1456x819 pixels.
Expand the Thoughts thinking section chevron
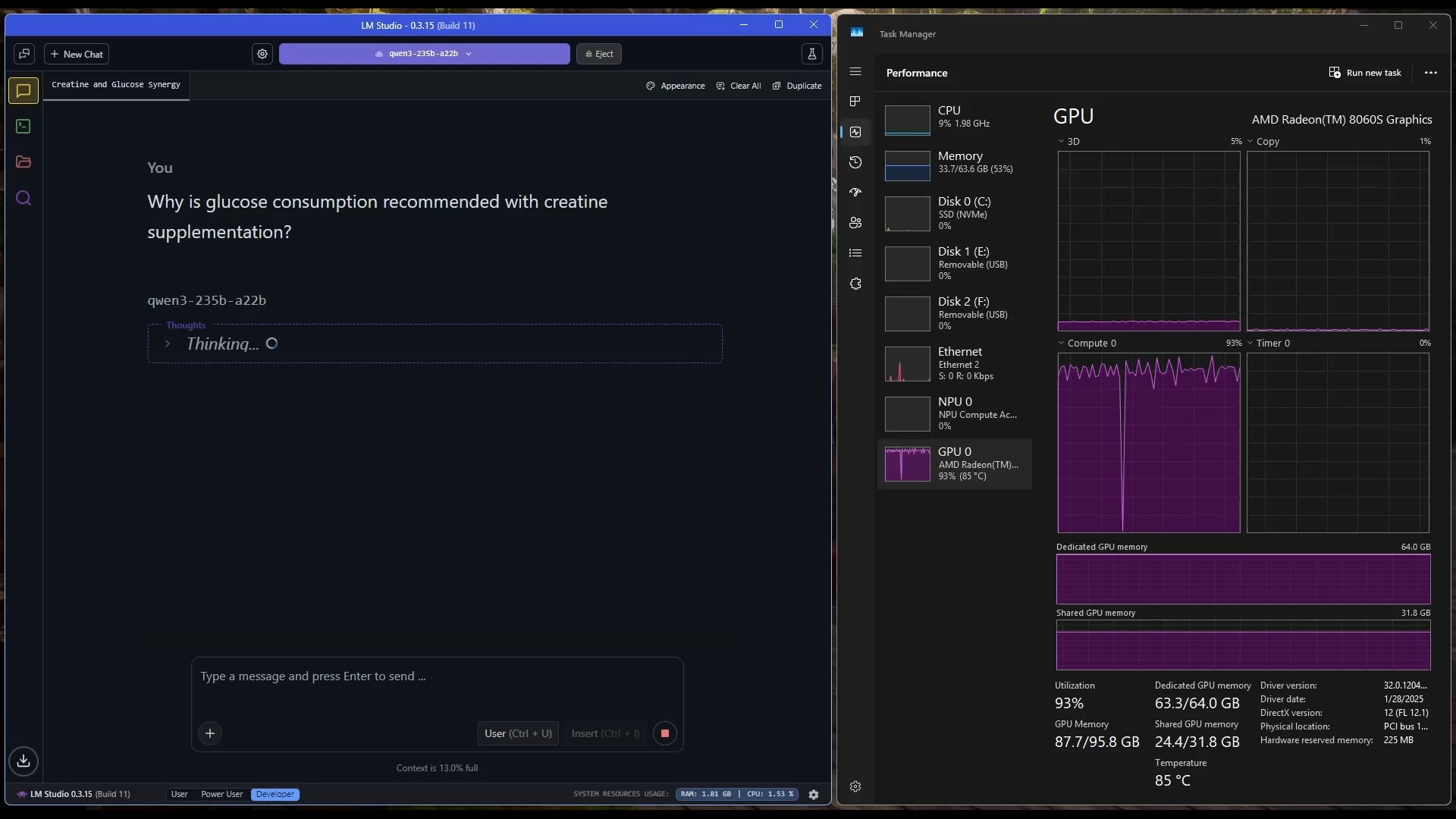168,344
